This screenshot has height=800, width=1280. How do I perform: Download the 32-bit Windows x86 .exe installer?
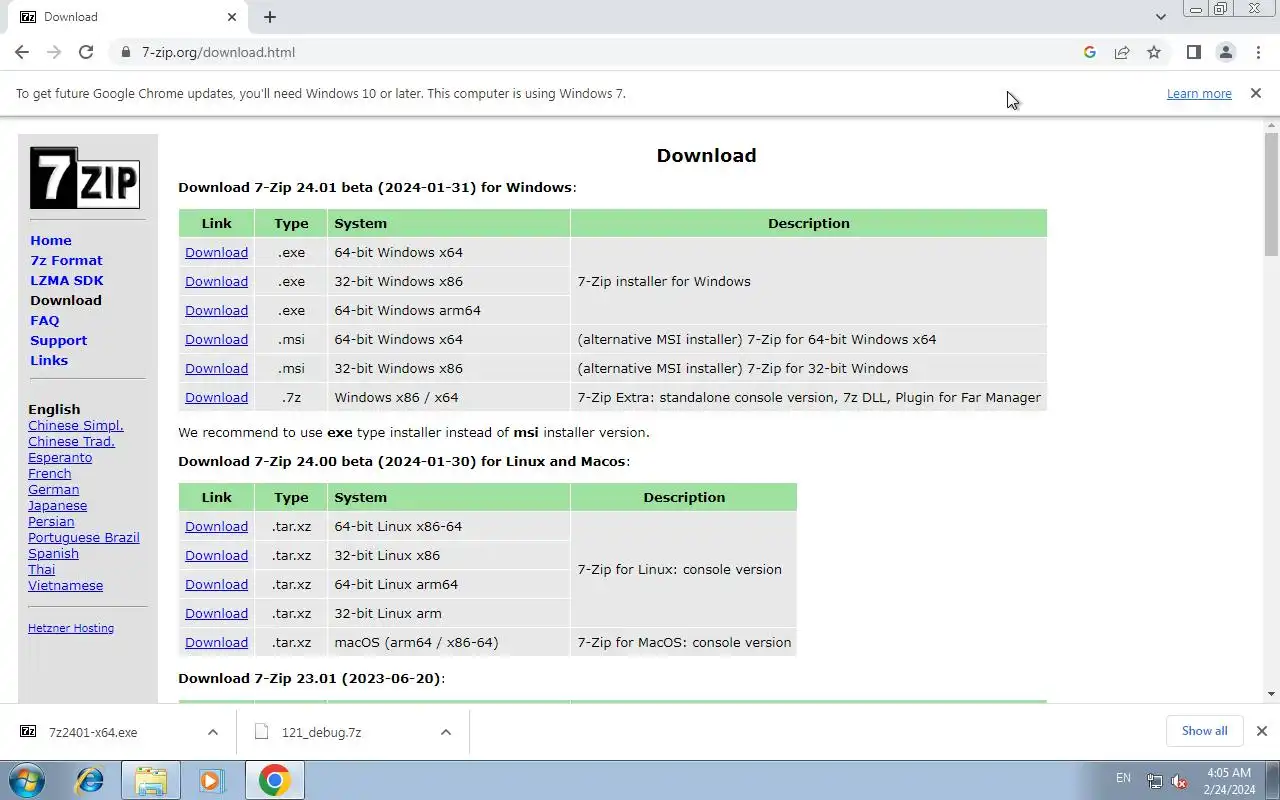point(216,281)
